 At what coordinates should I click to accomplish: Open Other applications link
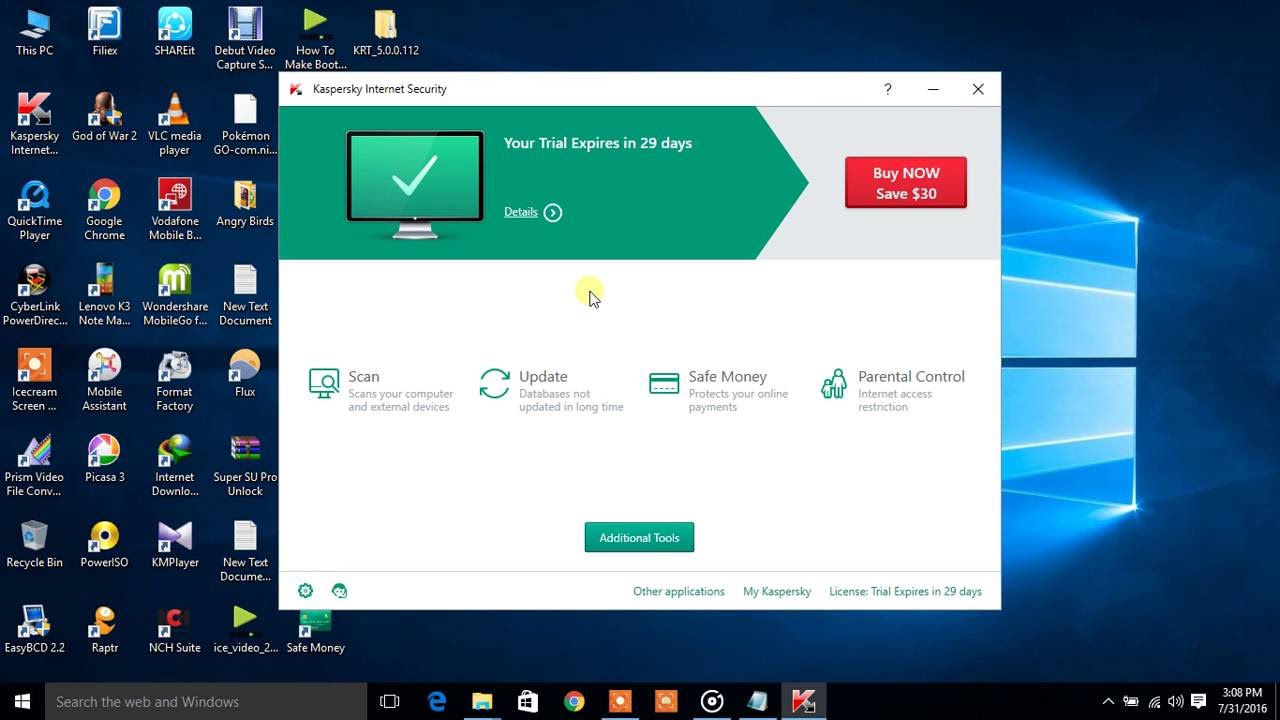[679, 591]
